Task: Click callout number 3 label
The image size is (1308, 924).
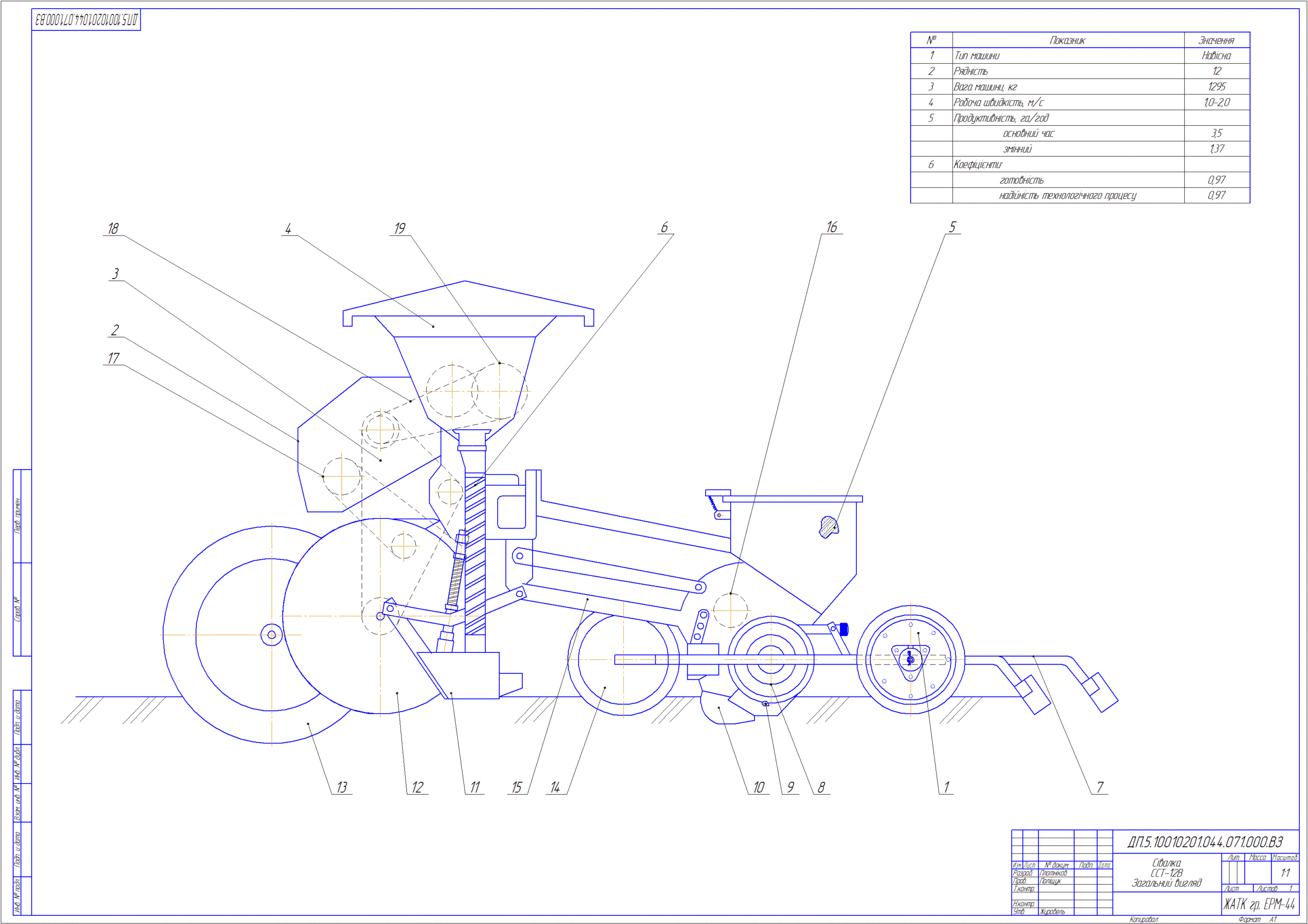Action: coord(115,274)
